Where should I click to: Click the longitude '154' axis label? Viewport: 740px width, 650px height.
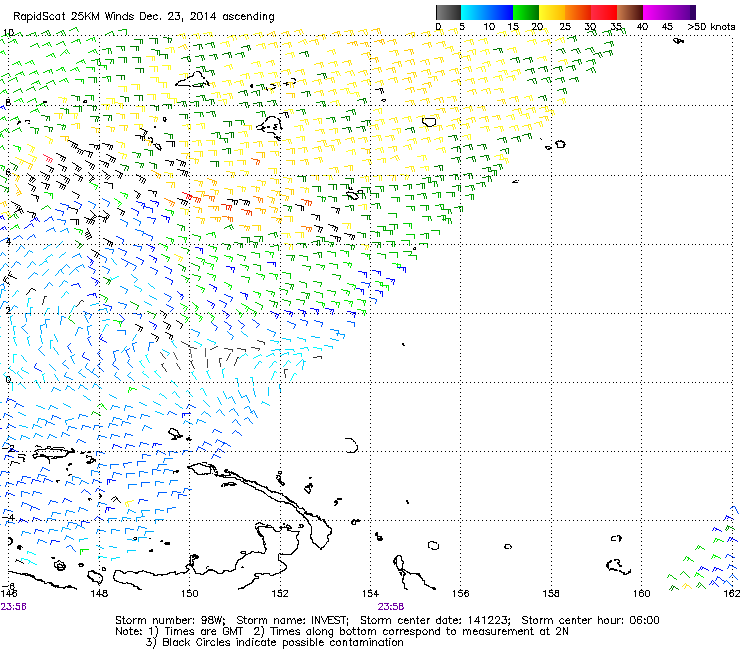(370, 594)
